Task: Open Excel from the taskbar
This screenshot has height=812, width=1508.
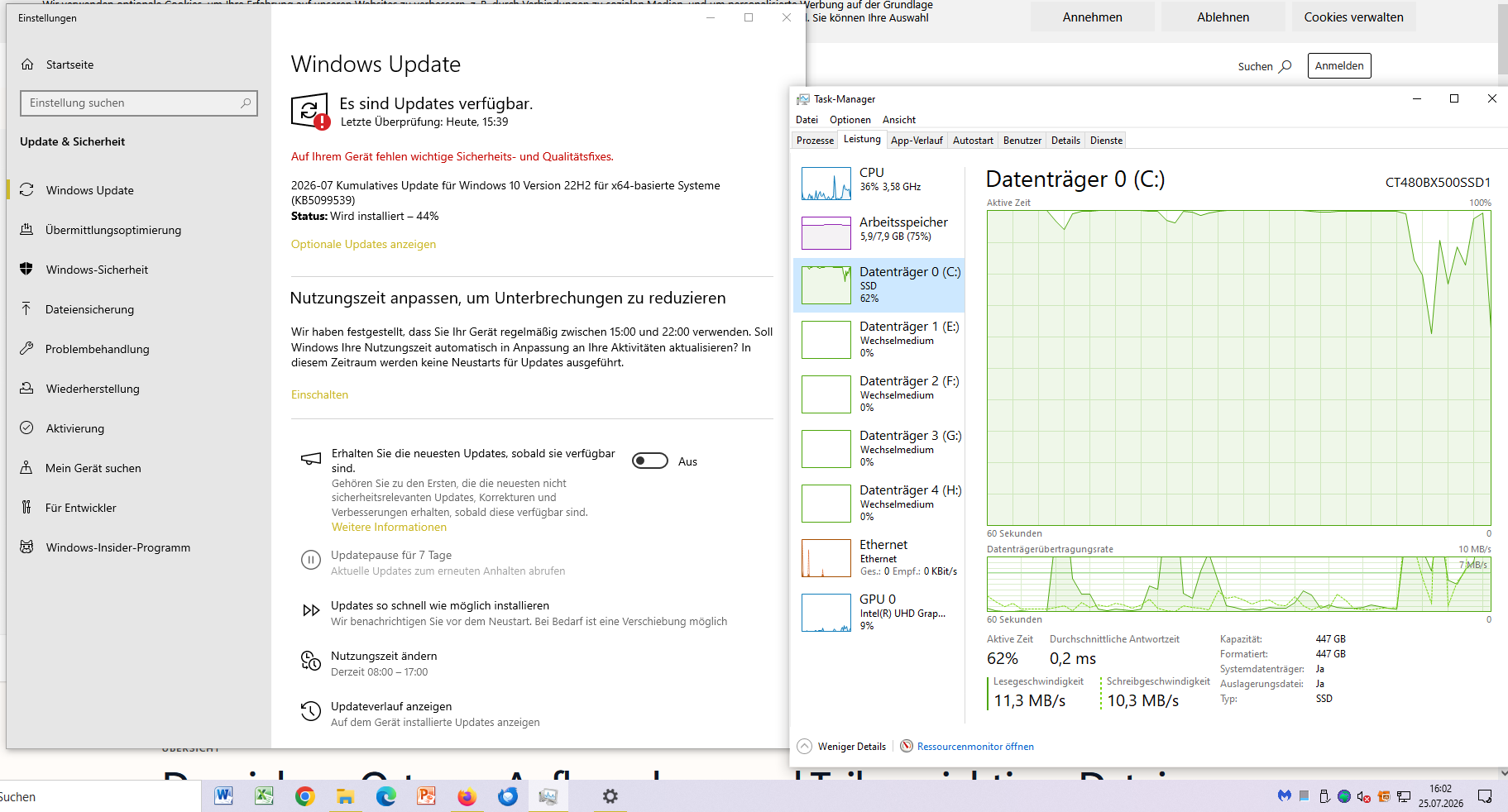Action: pyautogui.click(x=264, y=796)
